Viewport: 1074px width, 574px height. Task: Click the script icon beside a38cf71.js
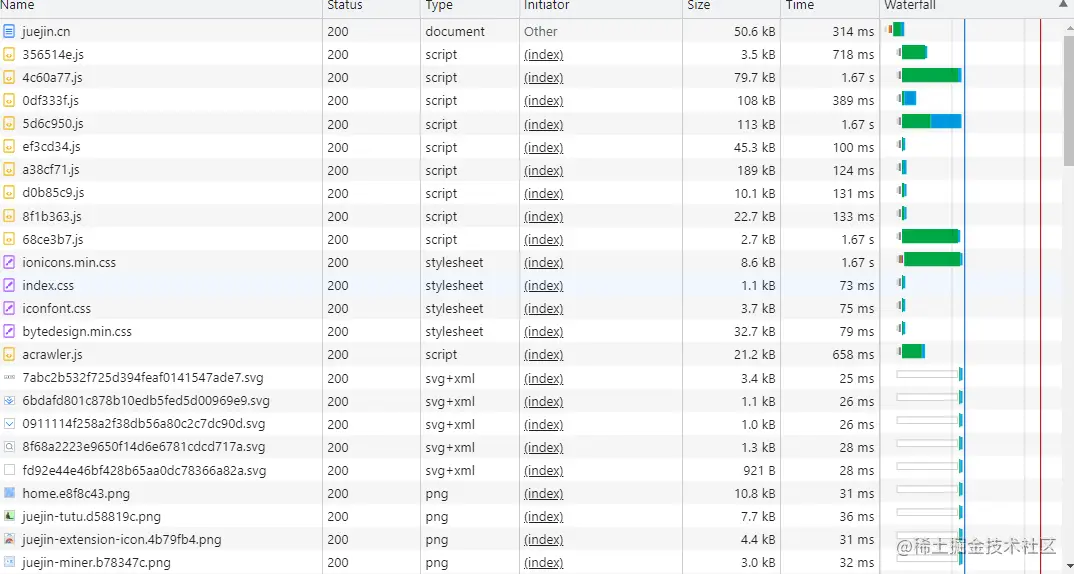(9, 170)
